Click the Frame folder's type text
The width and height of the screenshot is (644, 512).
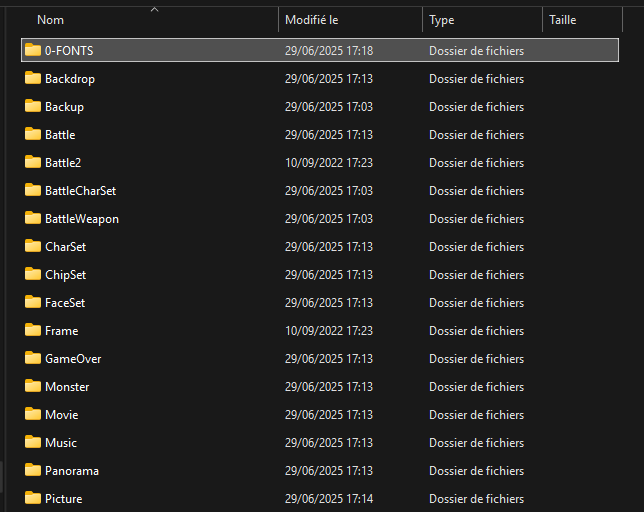click(x=476, y=330)
